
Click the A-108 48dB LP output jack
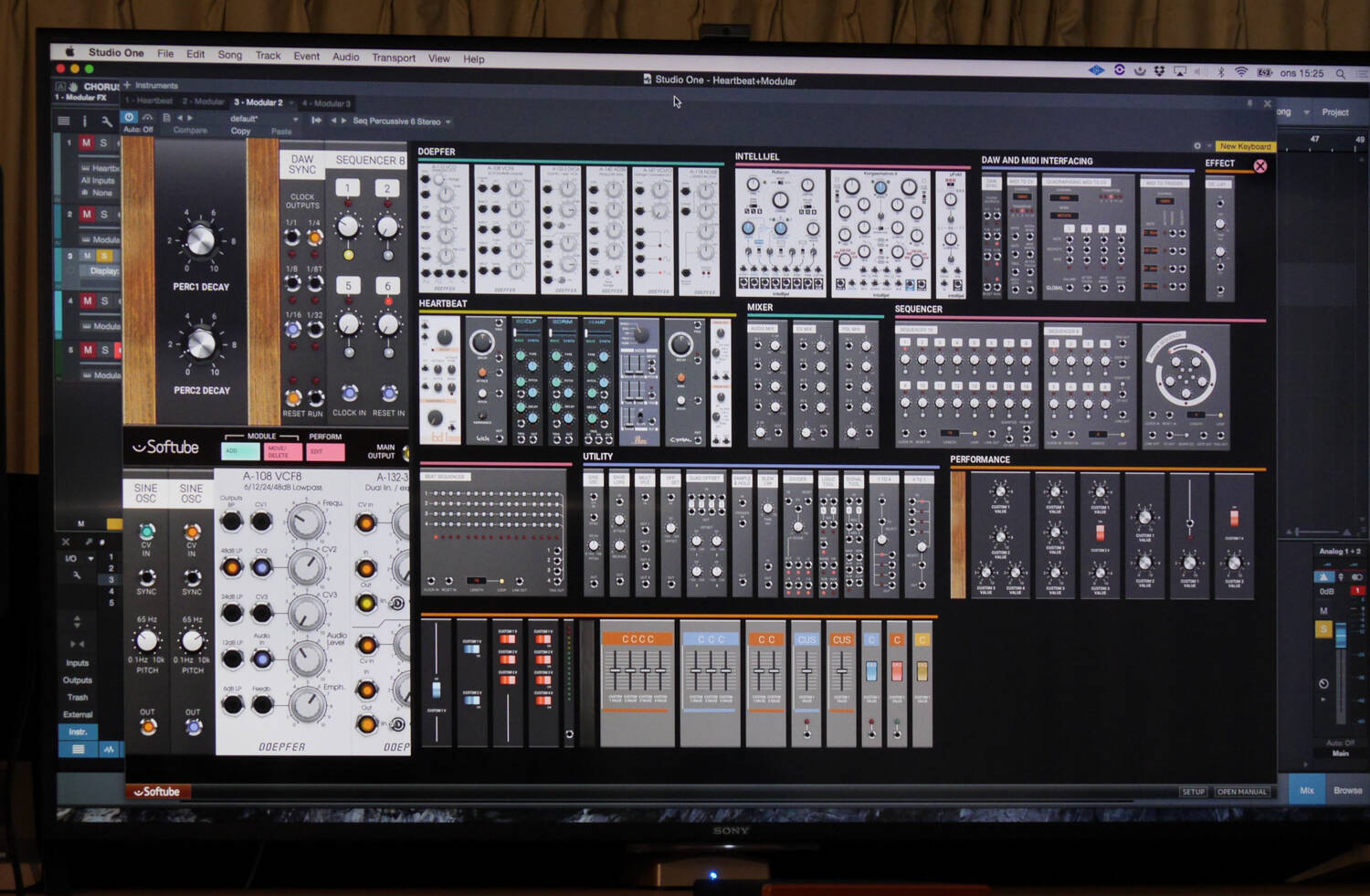[x=232, y=567]
